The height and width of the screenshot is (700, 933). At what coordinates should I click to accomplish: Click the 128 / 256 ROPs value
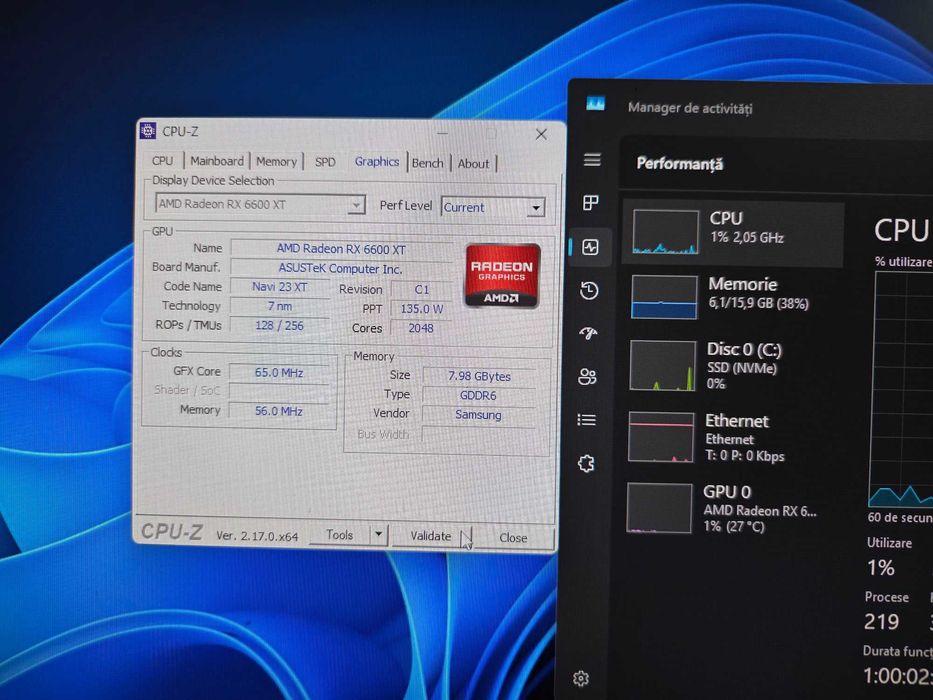279,326
